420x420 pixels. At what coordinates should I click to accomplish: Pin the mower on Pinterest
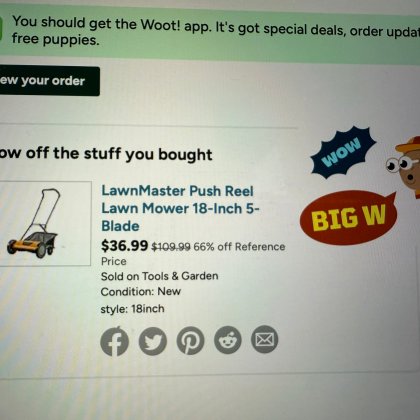[x=190, y=341]
